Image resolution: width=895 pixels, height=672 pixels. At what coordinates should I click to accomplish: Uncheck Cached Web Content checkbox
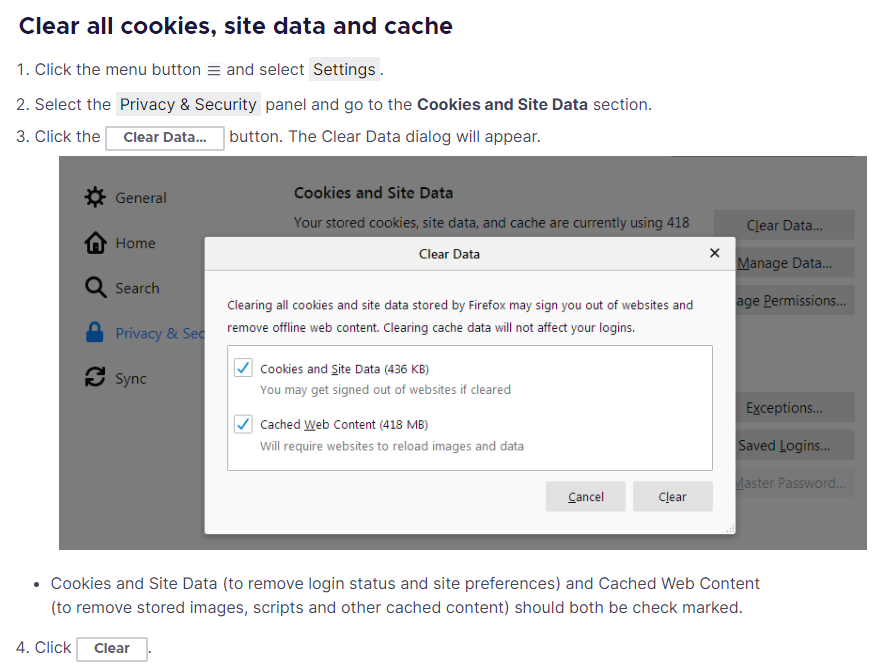click(243, 424)
